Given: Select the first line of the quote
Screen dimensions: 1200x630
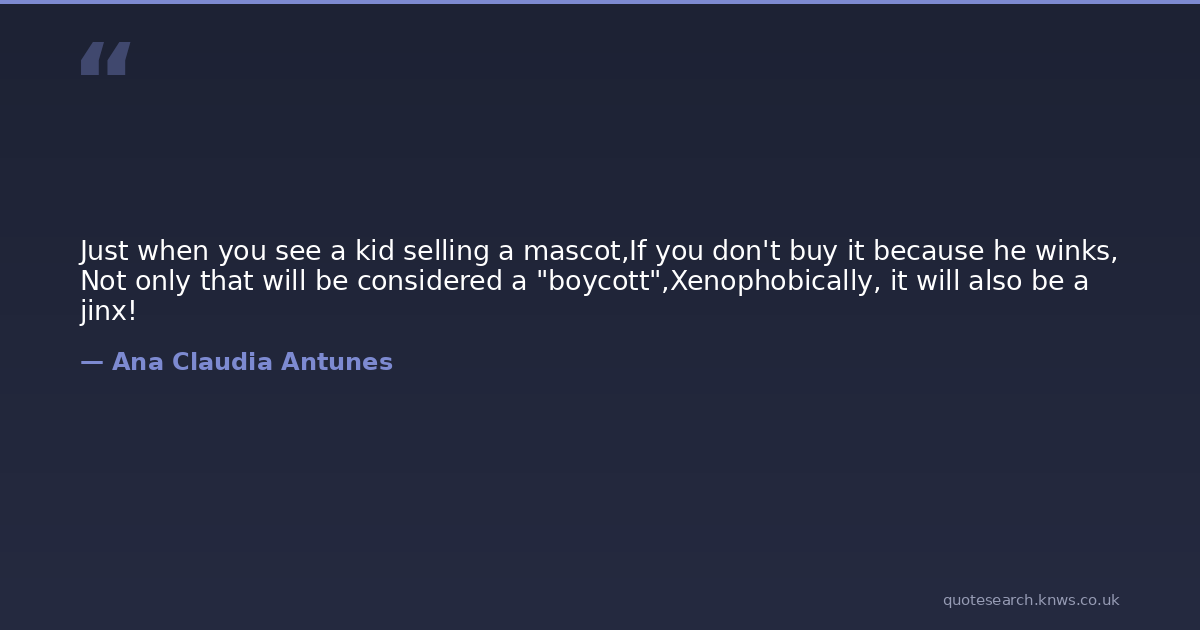Looking at the screenshot, I should [x=598, y=251].
